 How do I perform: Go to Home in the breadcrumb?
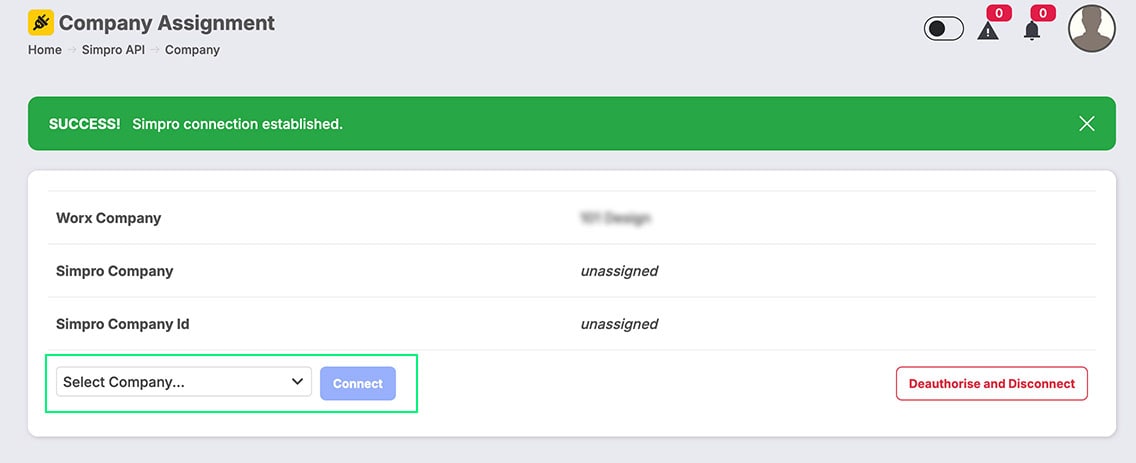45,50
